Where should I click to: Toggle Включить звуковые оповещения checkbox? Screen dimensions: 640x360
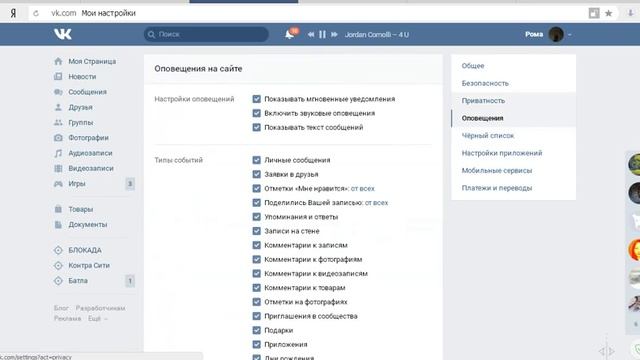pos(256,113)
